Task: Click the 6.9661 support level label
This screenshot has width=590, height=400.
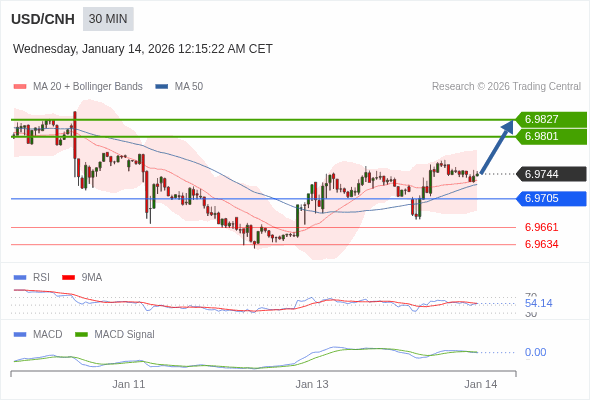Action: pos(541,227)
